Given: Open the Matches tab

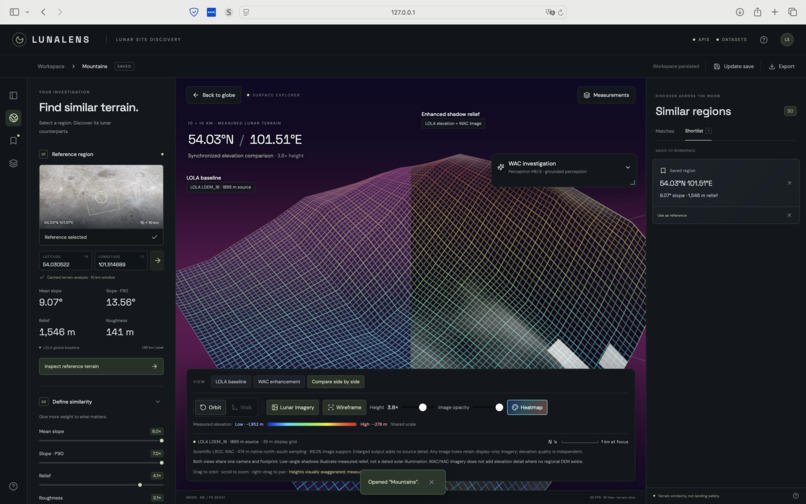Looking at the screenshot, I should point(665,131).
